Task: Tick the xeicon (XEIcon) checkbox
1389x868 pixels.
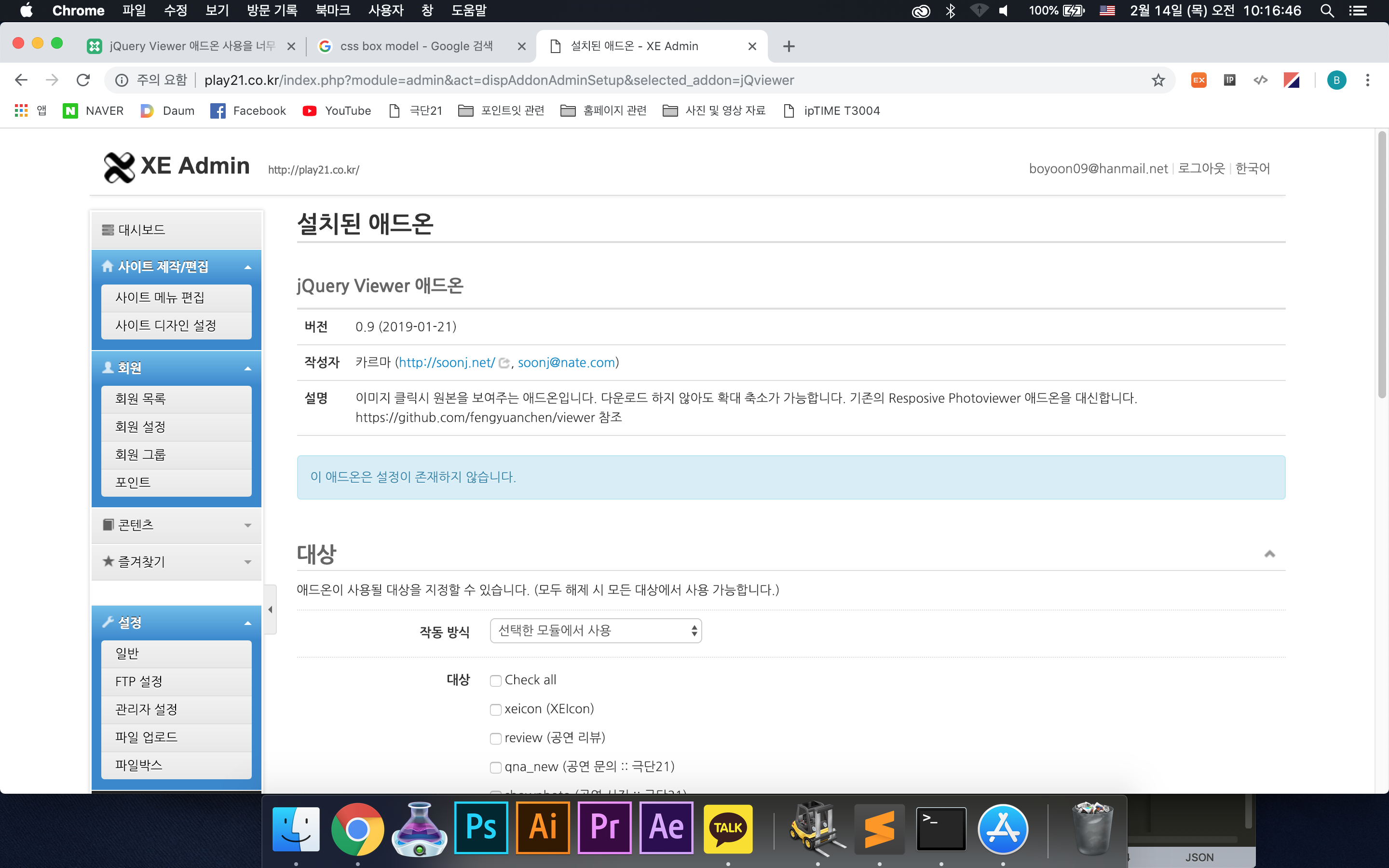Action: (496, 709)
